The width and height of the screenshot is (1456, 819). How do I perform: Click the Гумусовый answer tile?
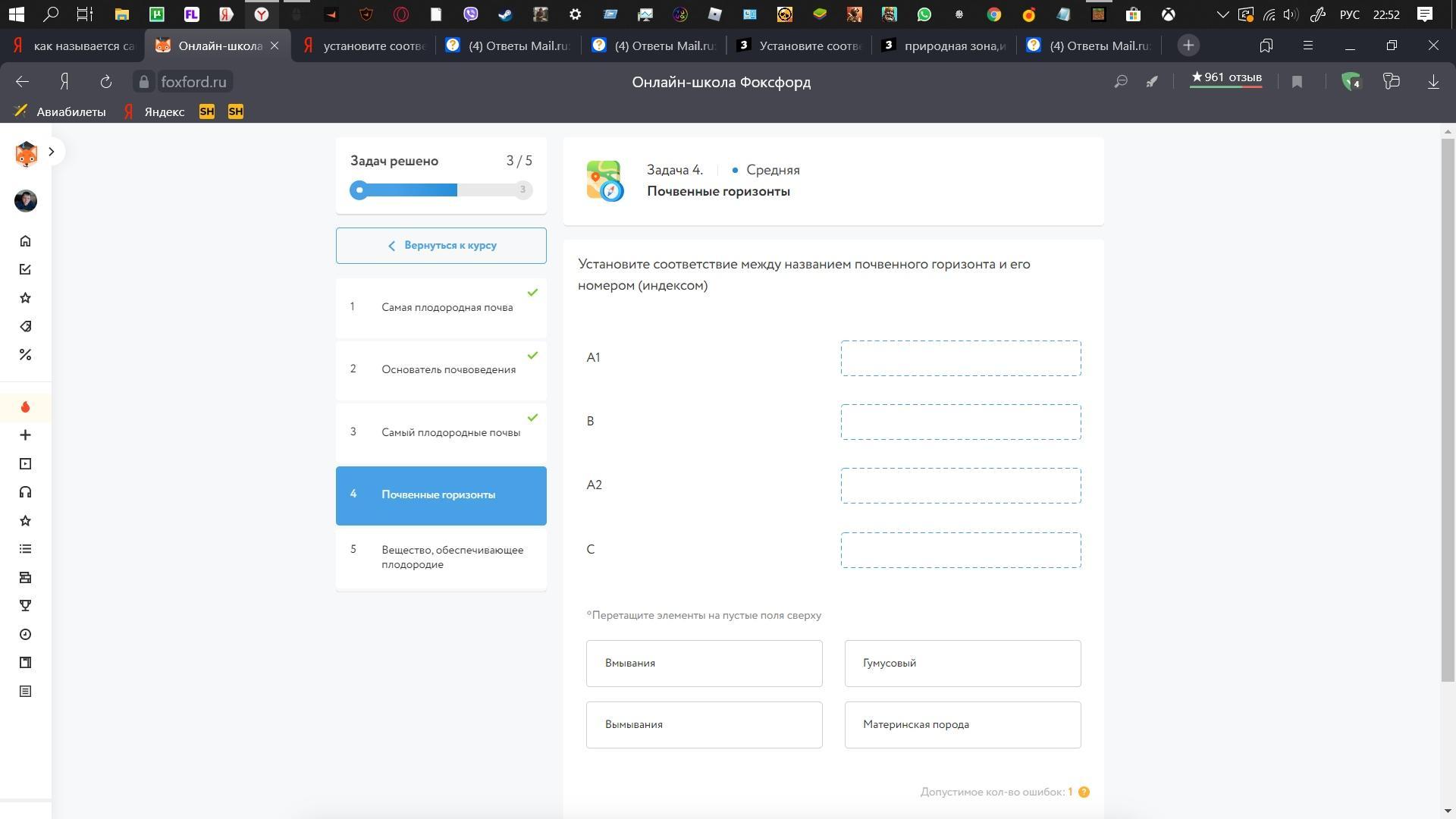[962, 664]
